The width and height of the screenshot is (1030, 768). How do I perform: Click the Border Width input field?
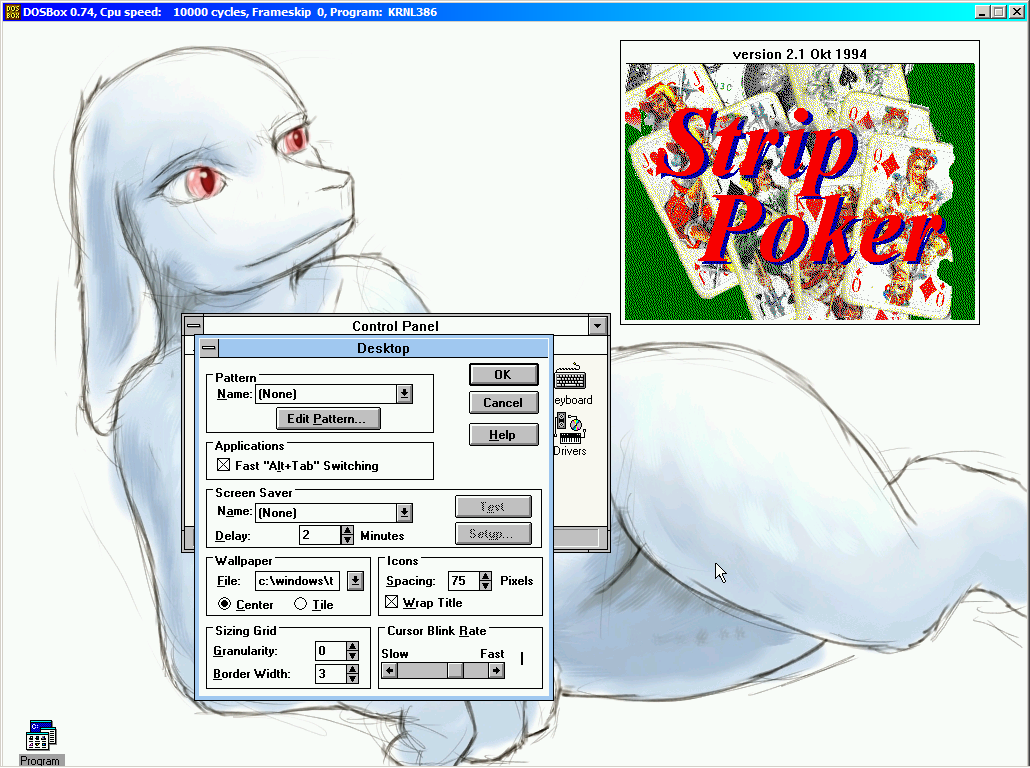(x=328, y=674)
